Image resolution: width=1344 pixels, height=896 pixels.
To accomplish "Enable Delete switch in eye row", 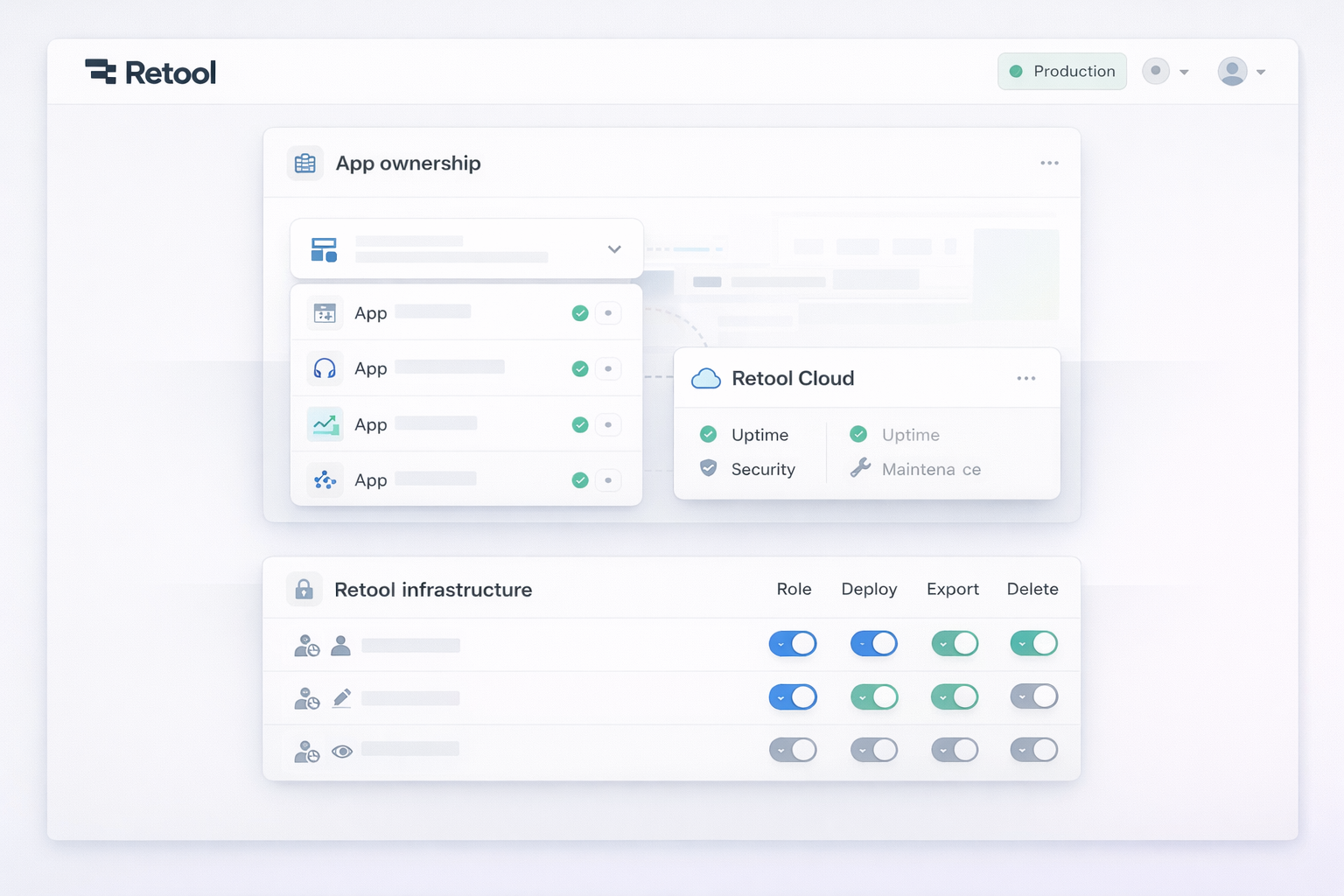I will [x=1034, y=750].
